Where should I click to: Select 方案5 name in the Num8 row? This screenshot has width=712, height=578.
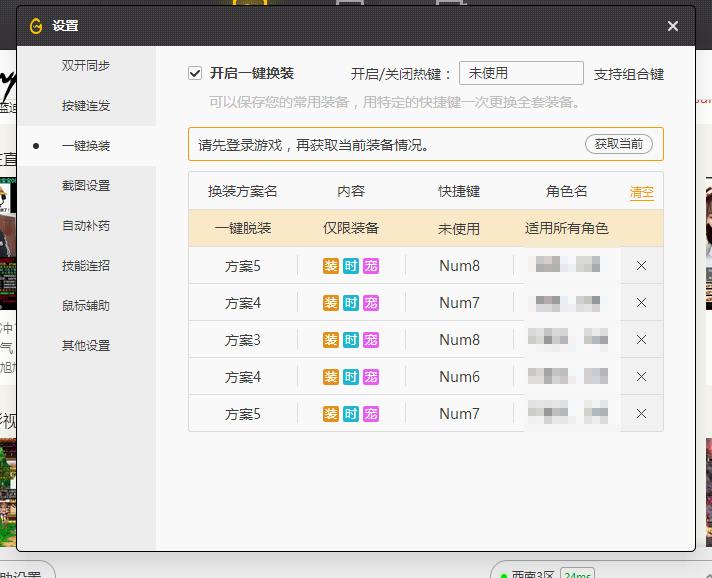click(243, 266)
